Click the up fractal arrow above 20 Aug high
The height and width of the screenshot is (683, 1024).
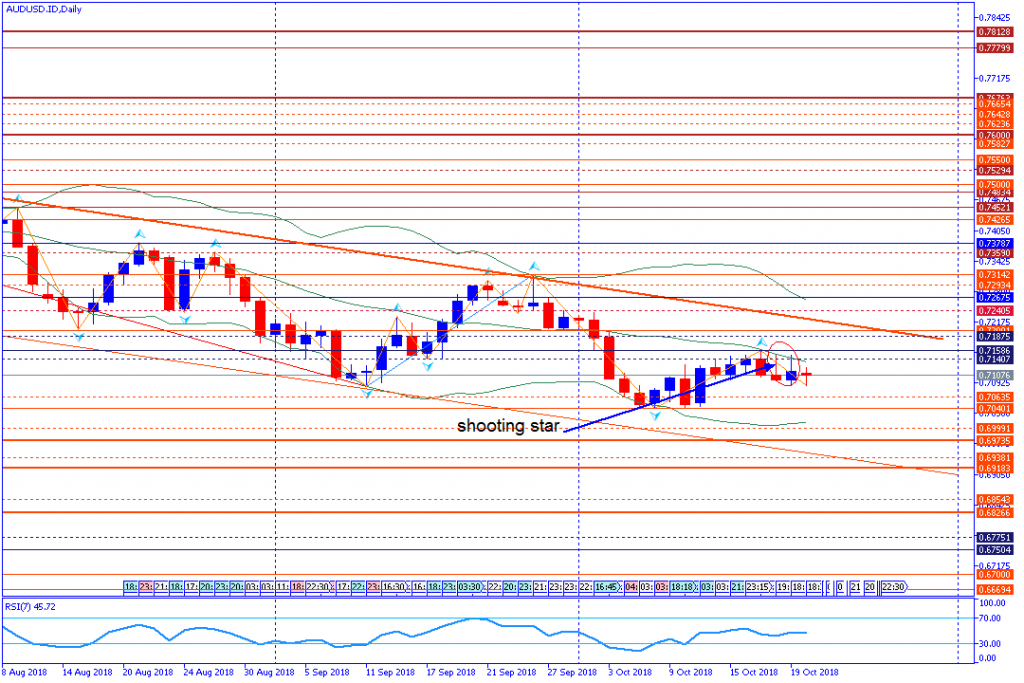140,232
